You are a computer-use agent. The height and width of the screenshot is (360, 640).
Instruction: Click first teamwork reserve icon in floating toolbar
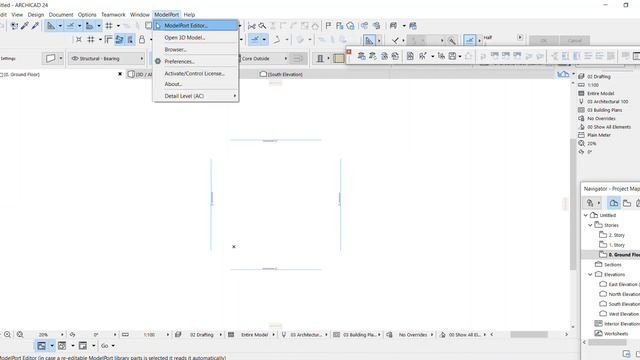click(x=361, y=56)
